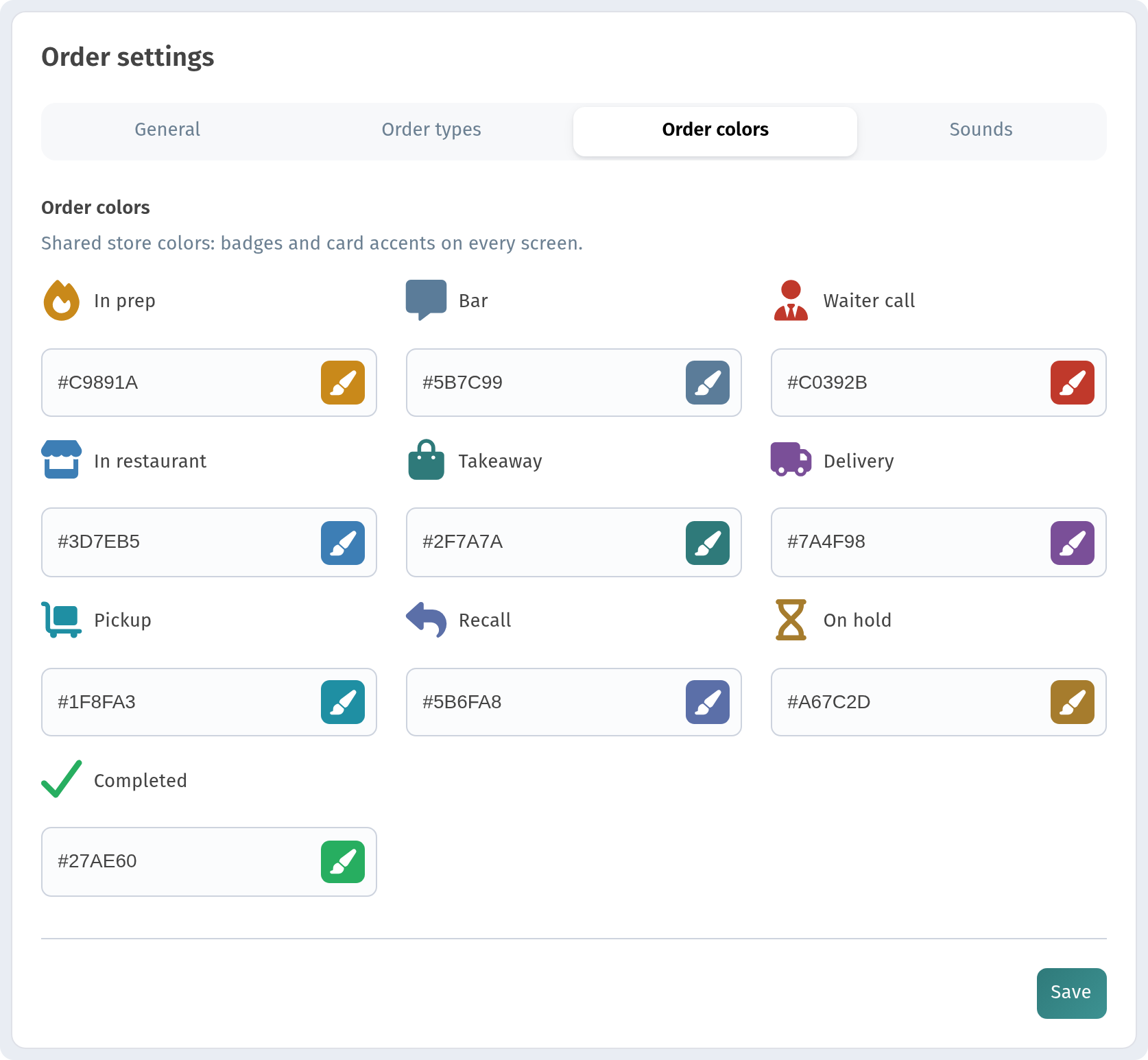Edit the Takeaway hex field #2F7A7A
Image resolution: width=1148 pixels, height=1060 pixels.
[x=574, y=542]
